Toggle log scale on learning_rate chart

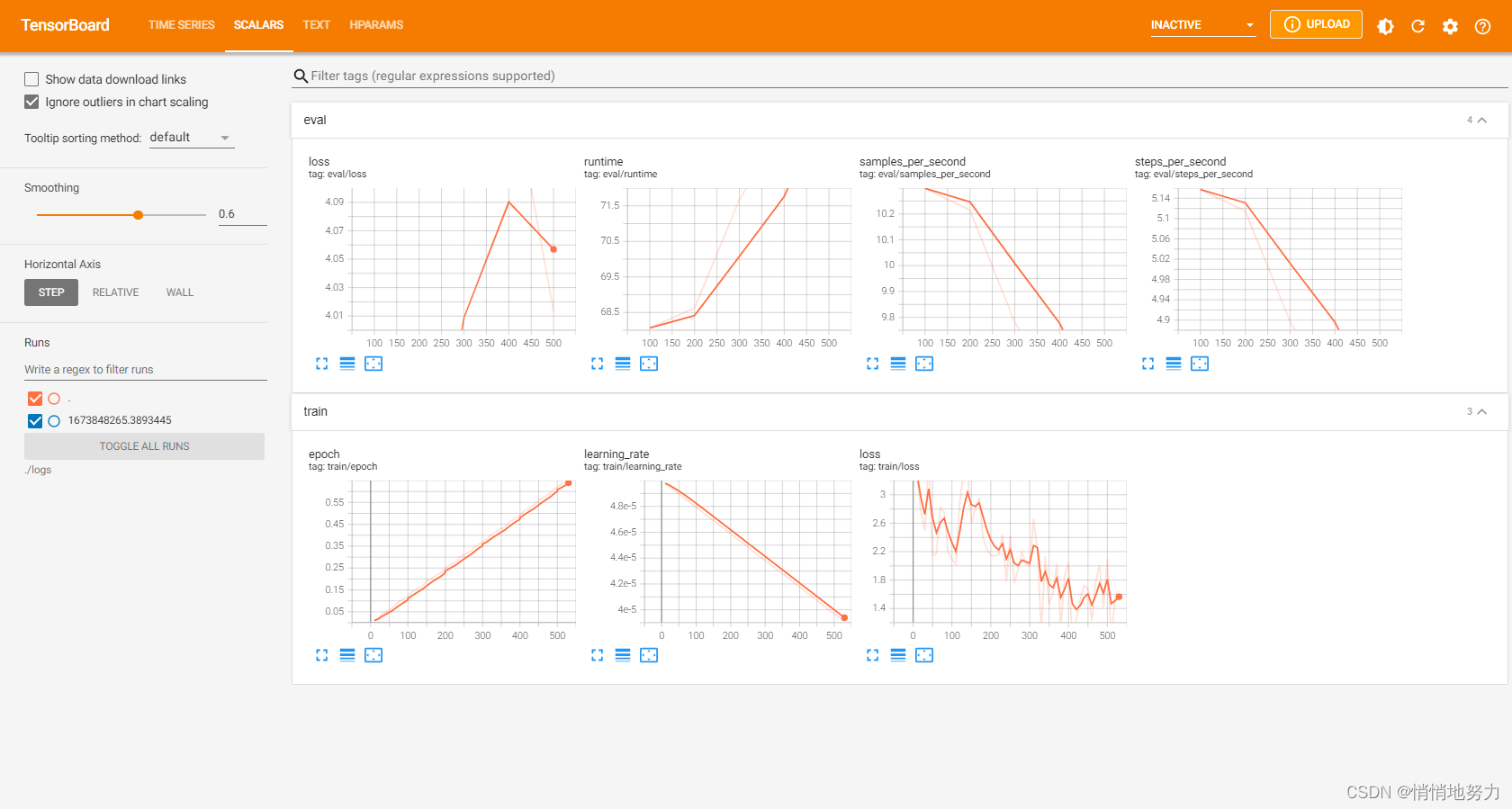(623, 655)
